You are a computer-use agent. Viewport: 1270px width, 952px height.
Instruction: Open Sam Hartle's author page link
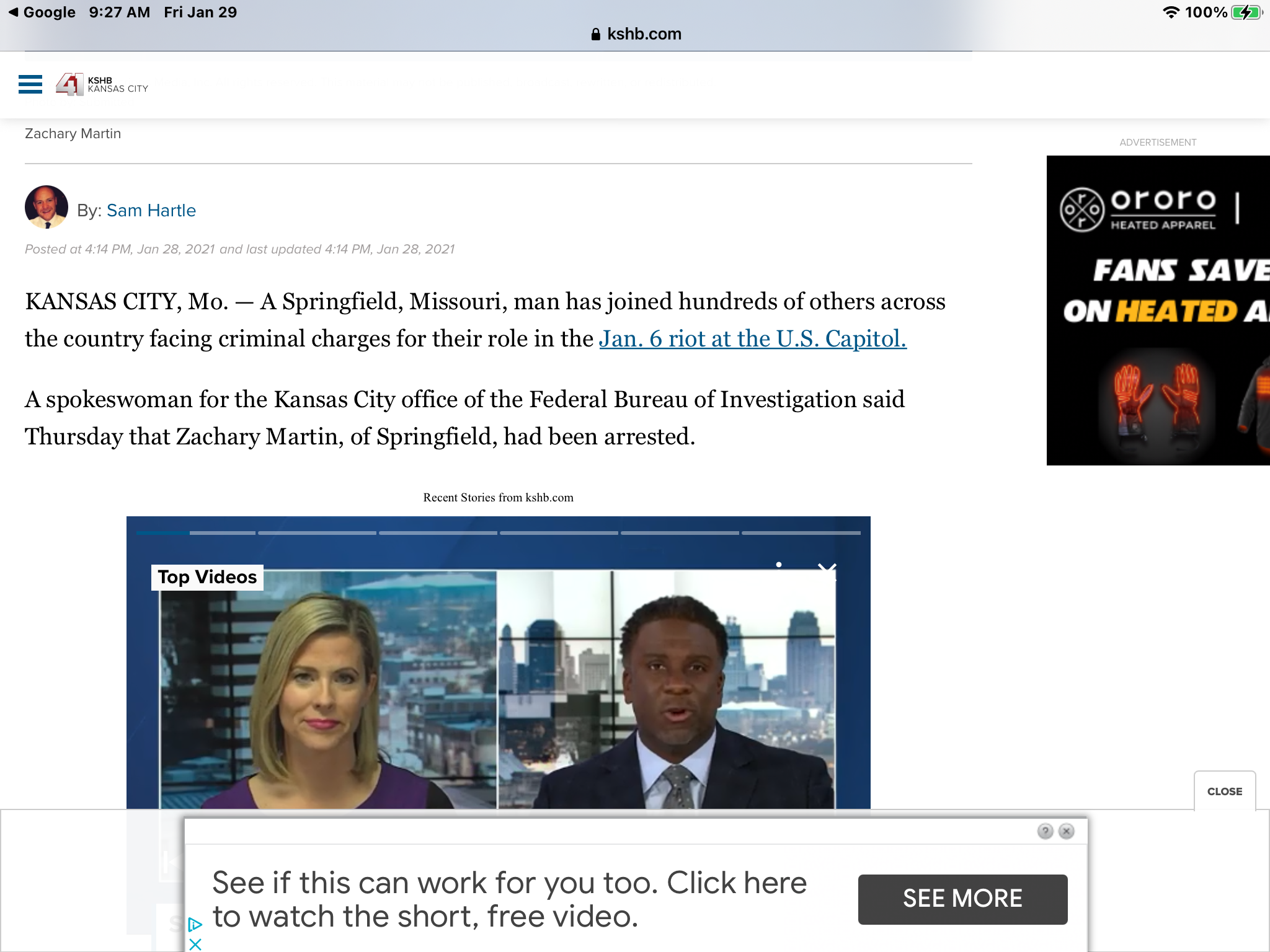point(151,211)
